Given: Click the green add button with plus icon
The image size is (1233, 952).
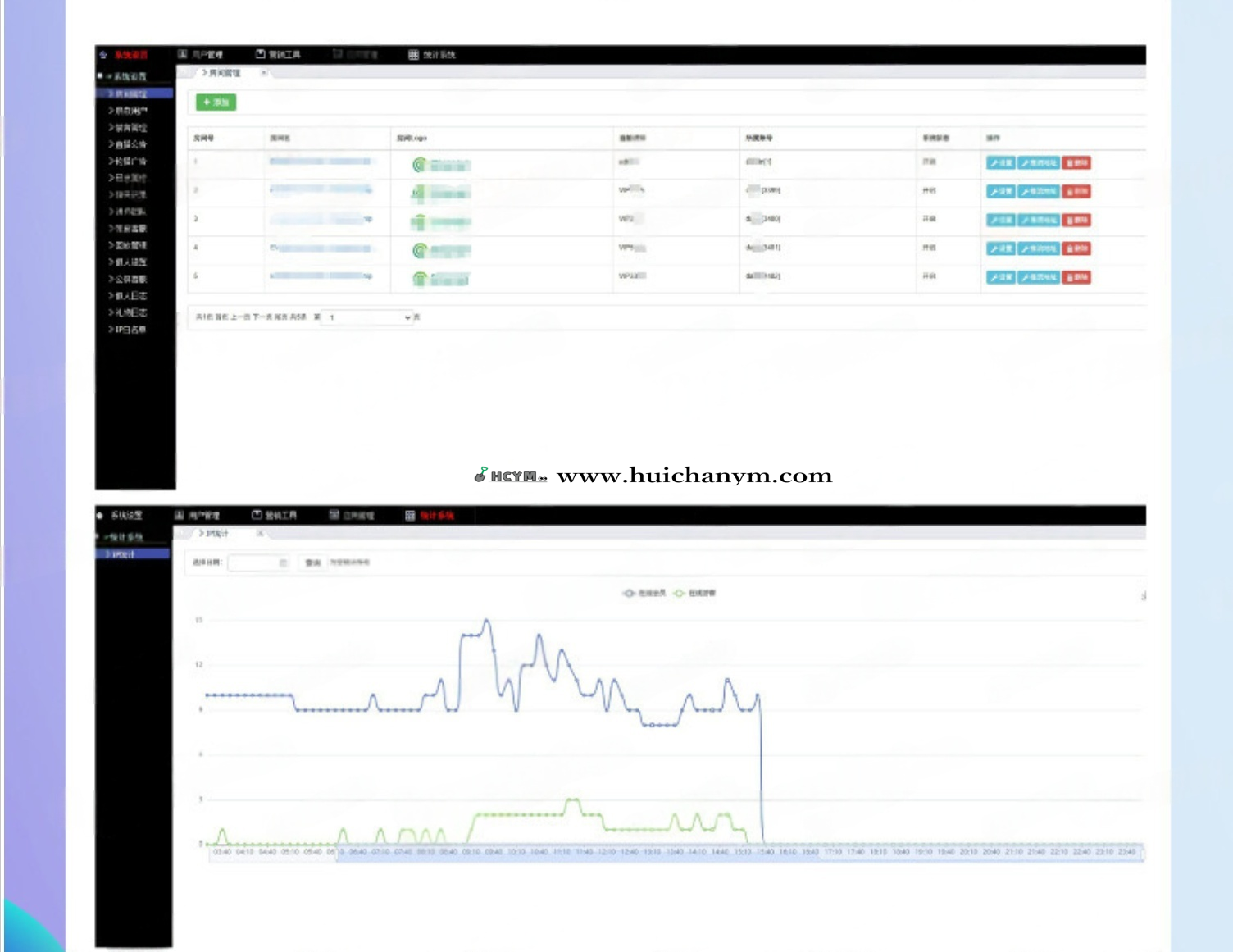Looking at the screenshot, I should click(216, 102).
